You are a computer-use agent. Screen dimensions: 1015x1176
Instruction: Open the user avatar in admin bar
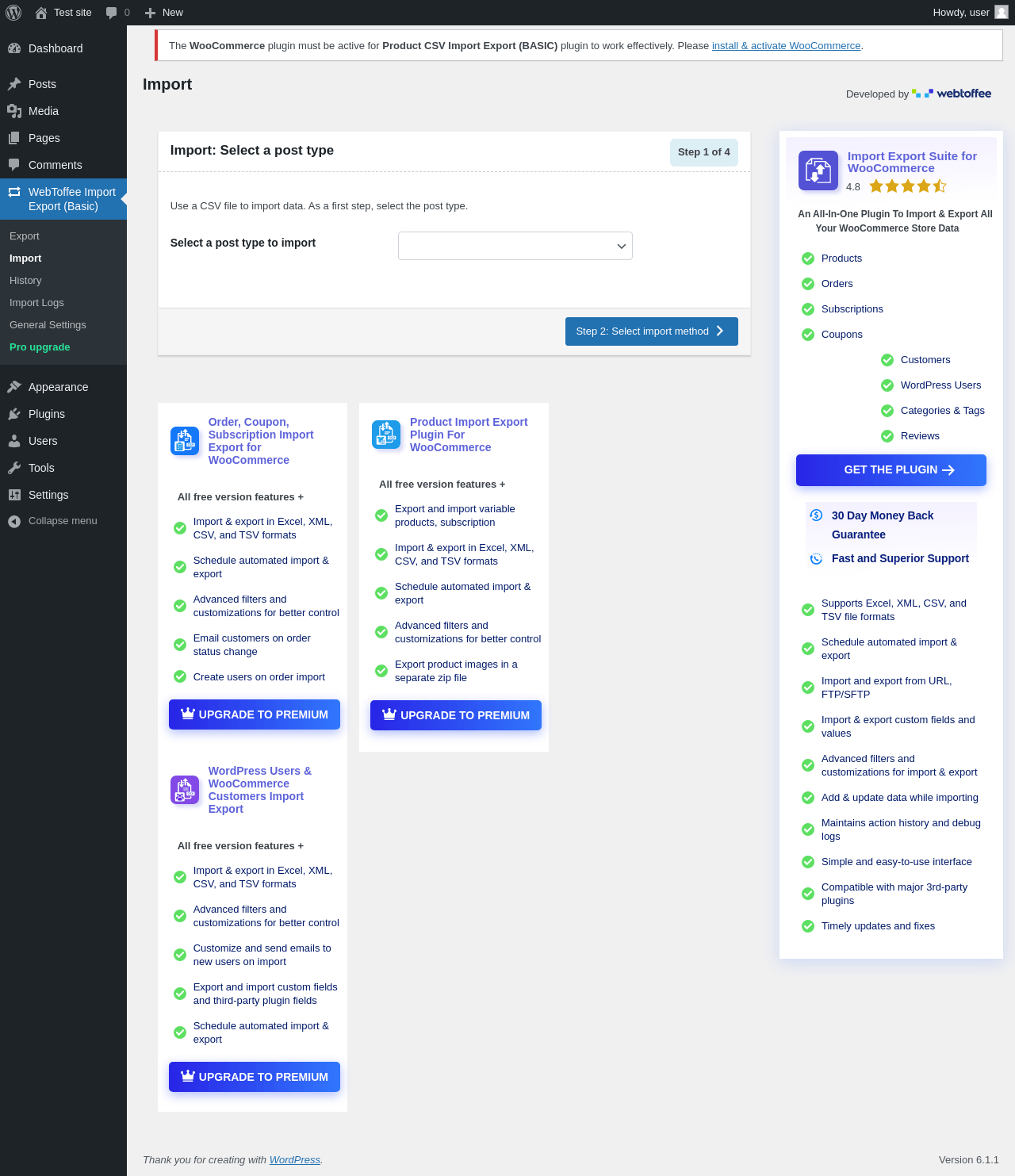pyautogui.click(x=1002, y=12)
